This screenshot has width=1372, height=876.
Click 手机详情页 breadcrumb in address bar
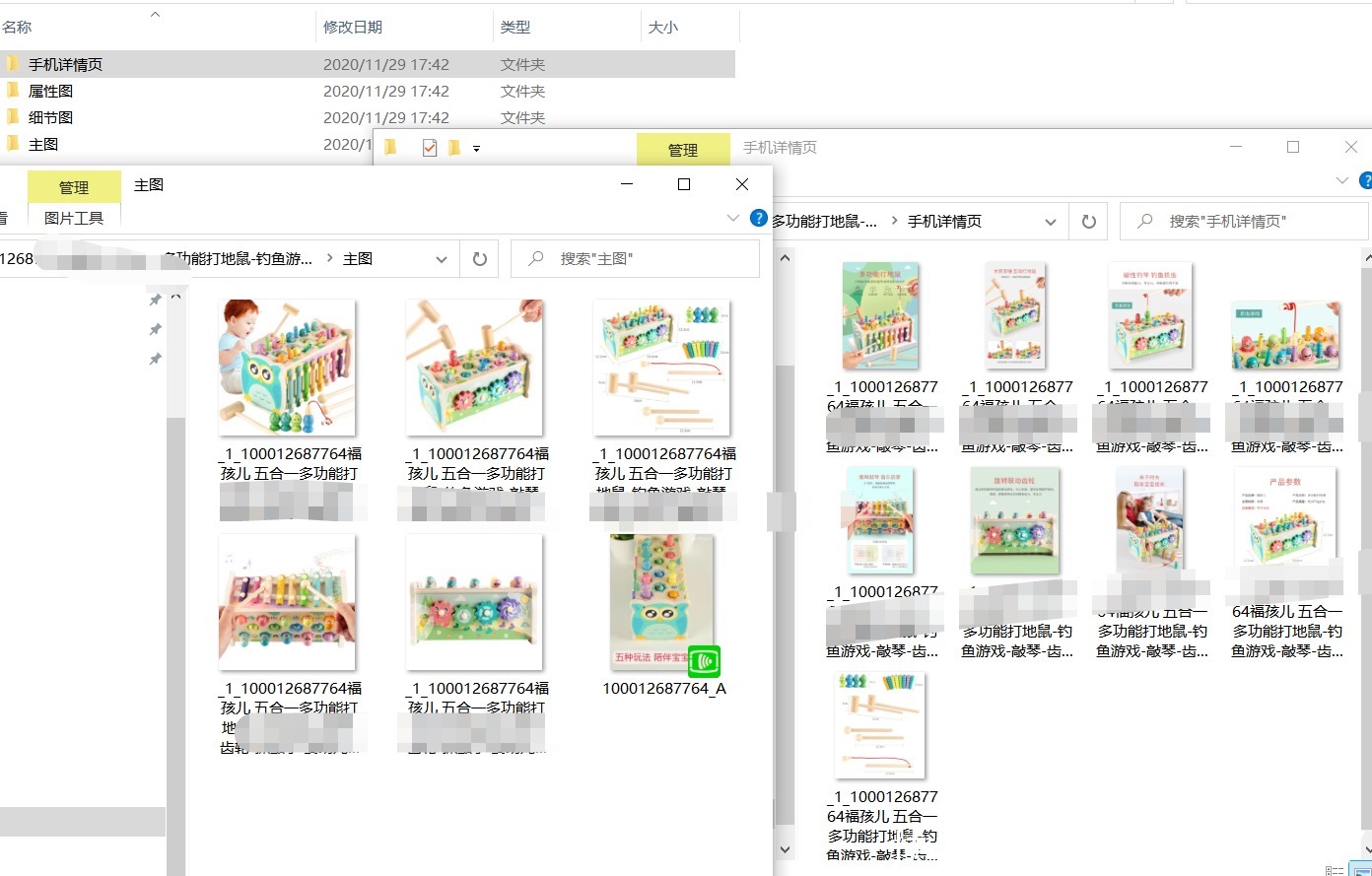[x=944, y=222]
